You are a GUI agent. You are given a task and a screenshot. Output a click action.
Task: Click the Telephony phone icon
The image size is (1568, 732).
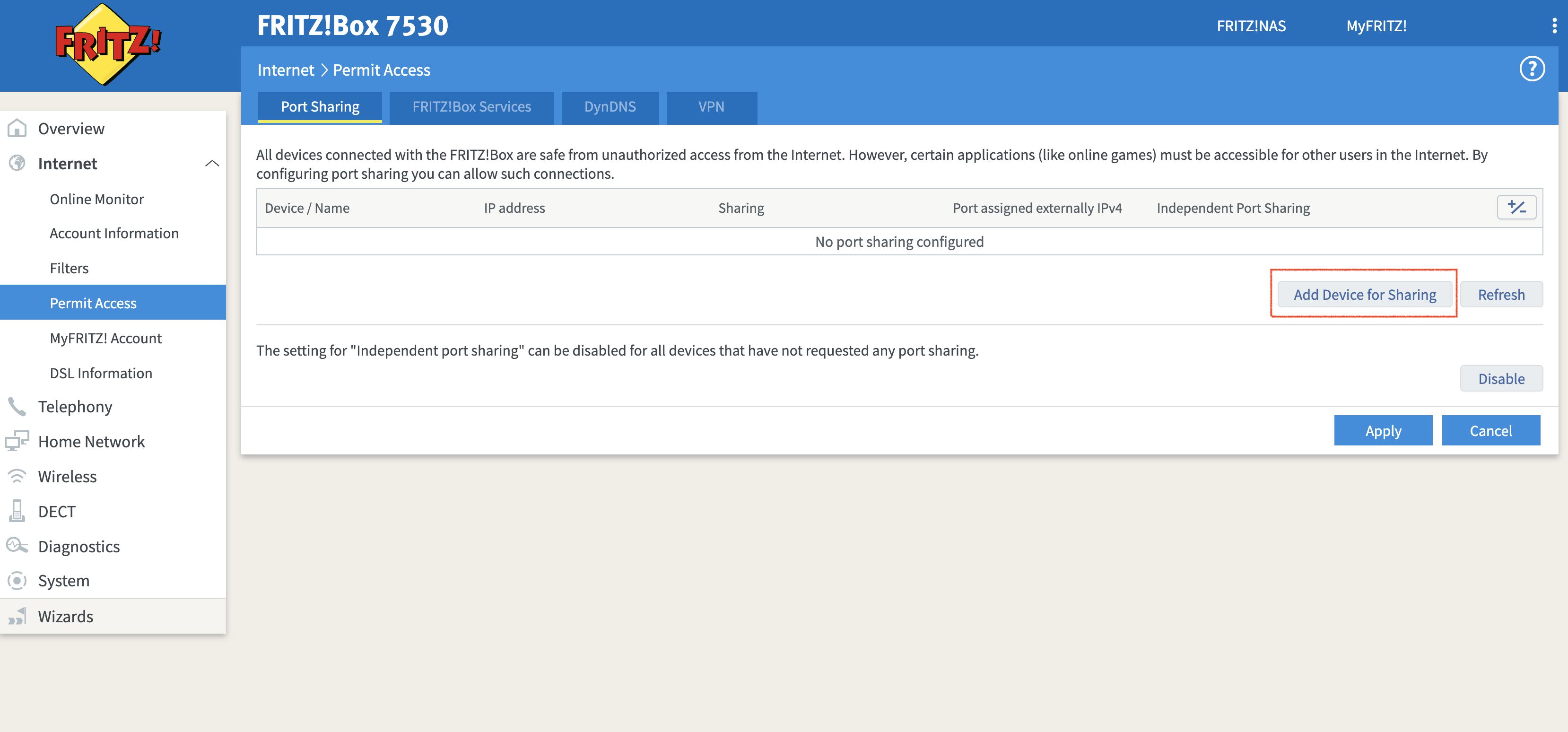pos(17,407)
